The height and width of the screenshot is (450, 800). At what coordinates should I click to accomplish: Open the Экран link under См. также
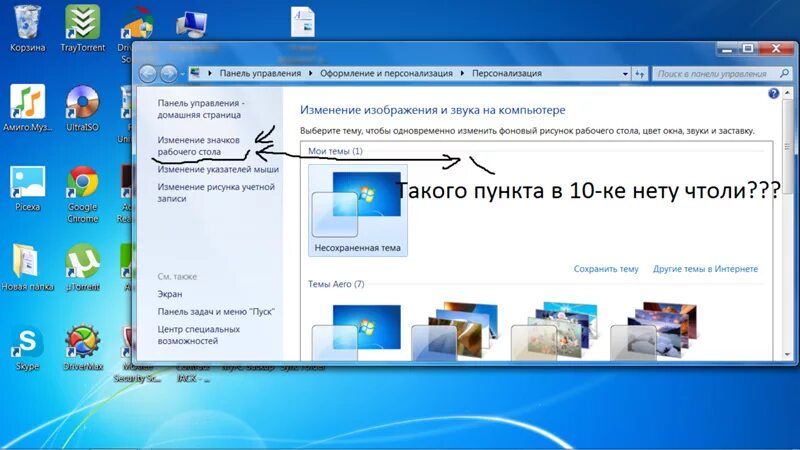170,294
